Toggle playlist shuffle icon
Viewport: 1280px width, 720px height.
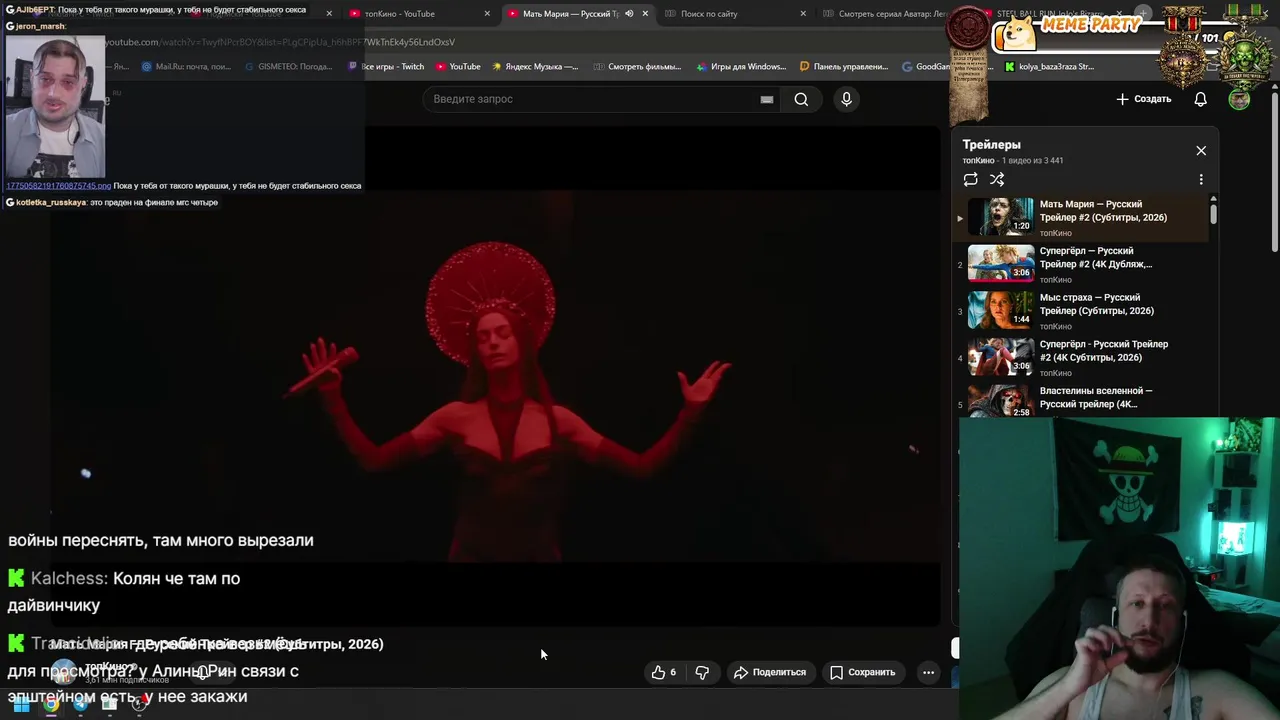997,179
